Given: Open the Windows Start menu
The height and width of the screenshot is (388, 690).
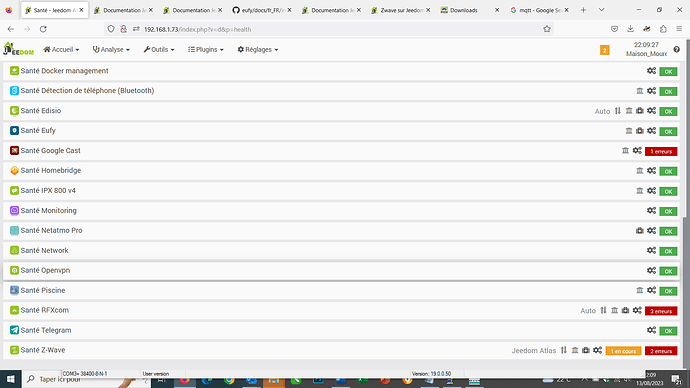Looking at the screenshot, I should click(11, 379).
